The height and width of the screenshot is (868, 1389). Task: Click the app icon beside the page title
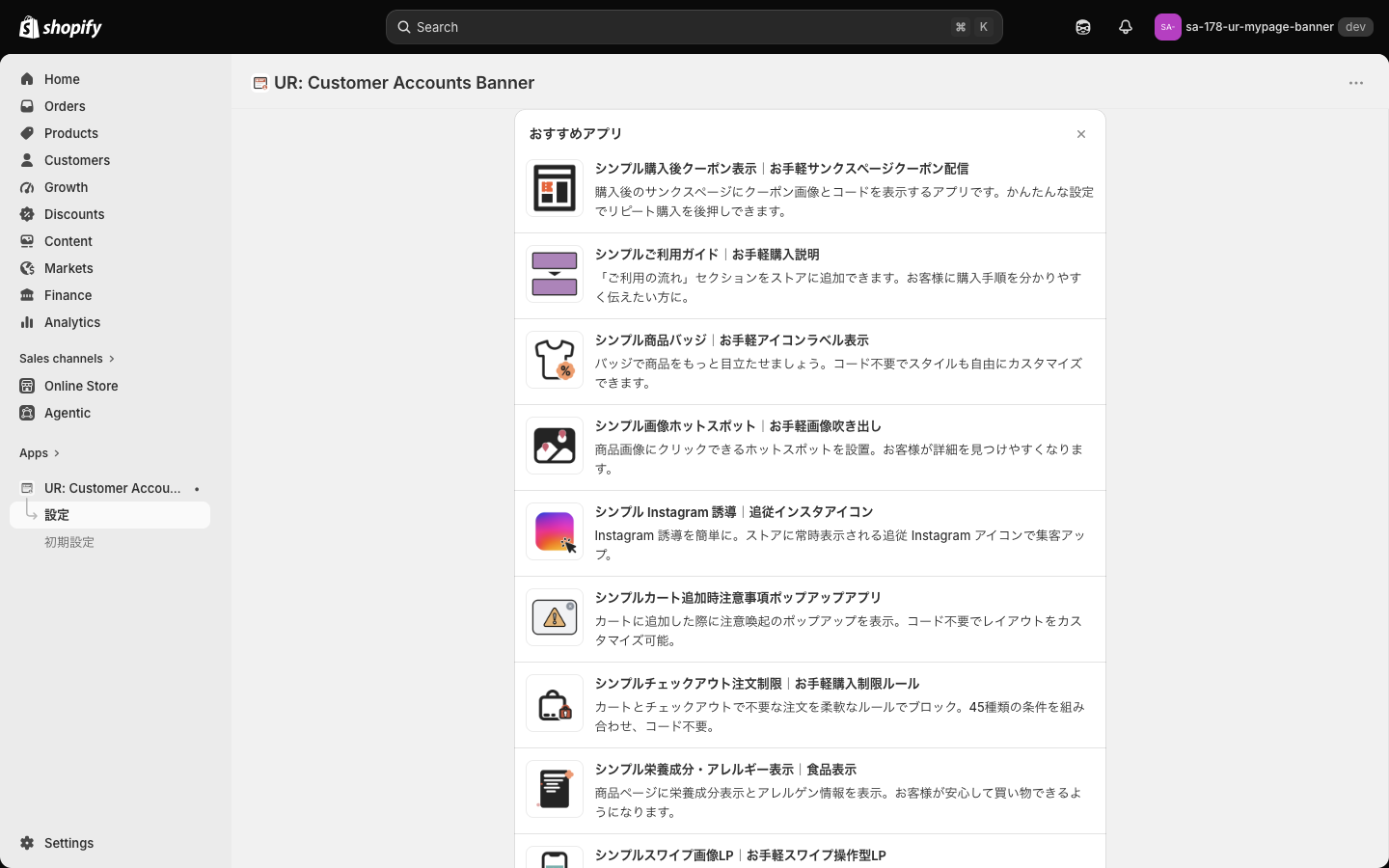point(259,83)
